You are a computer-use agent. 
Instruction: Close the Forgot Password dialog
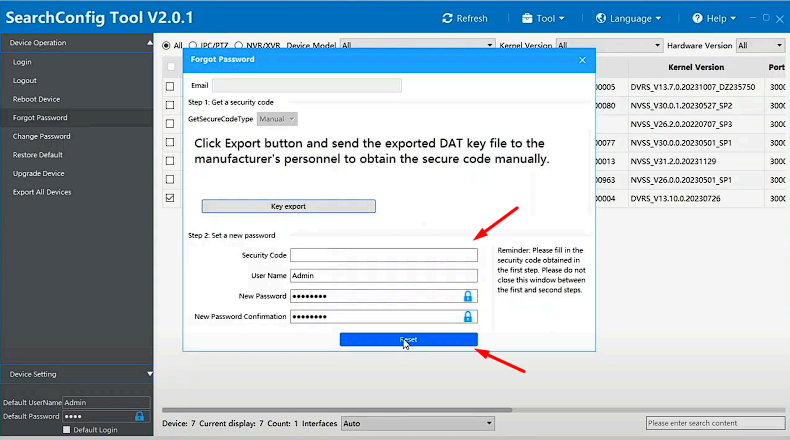[x=582, y=60]
